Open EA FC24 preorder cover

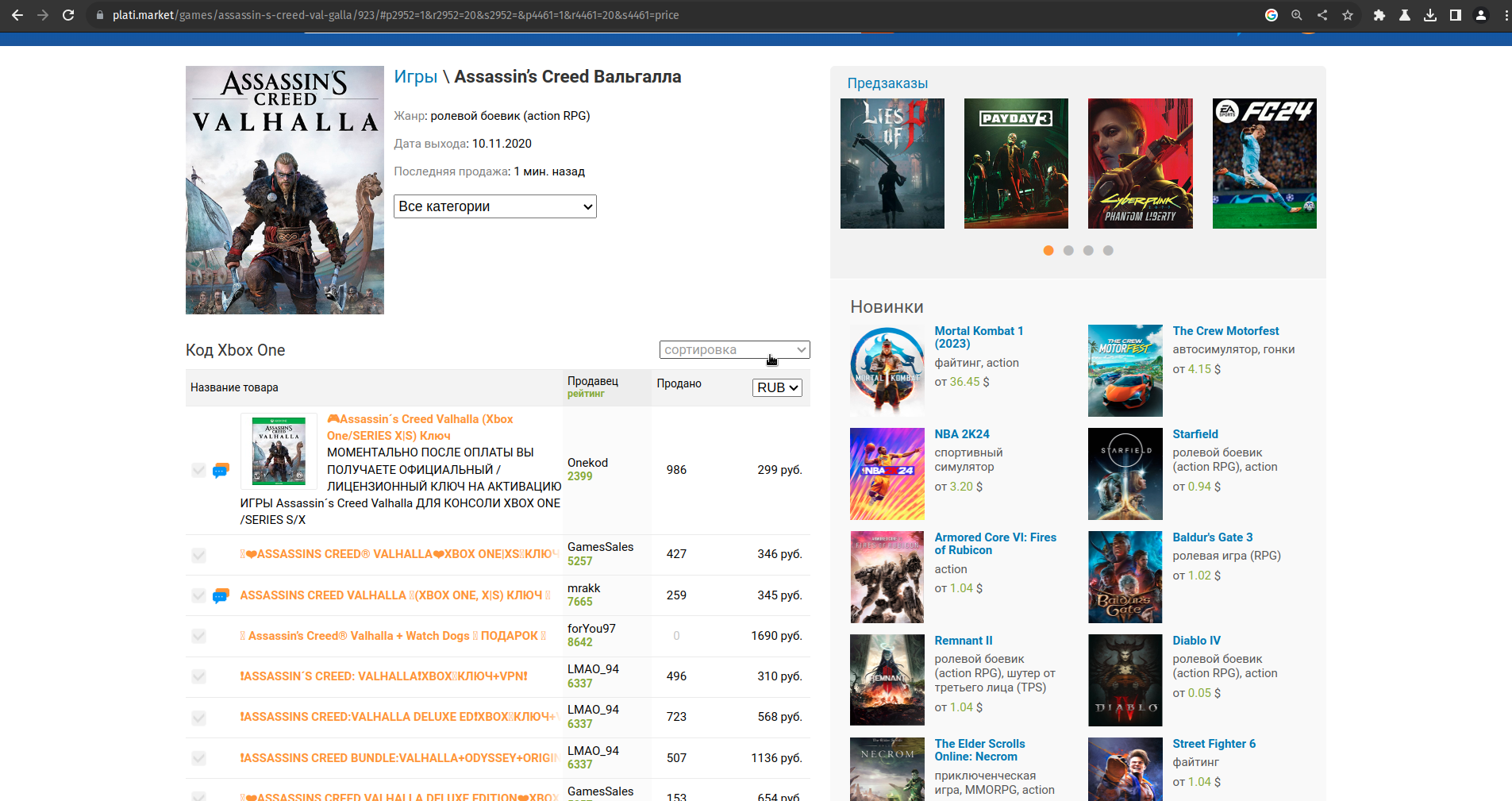click(x=1264, y=164)
